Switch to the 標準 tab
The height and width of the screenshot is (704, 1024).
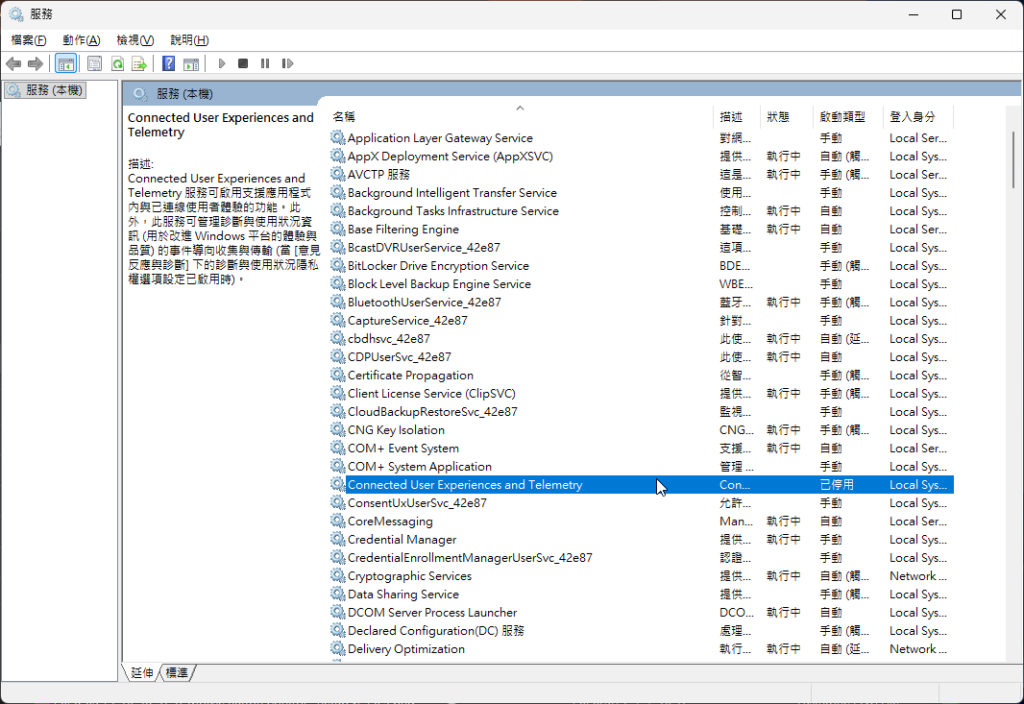178,673
